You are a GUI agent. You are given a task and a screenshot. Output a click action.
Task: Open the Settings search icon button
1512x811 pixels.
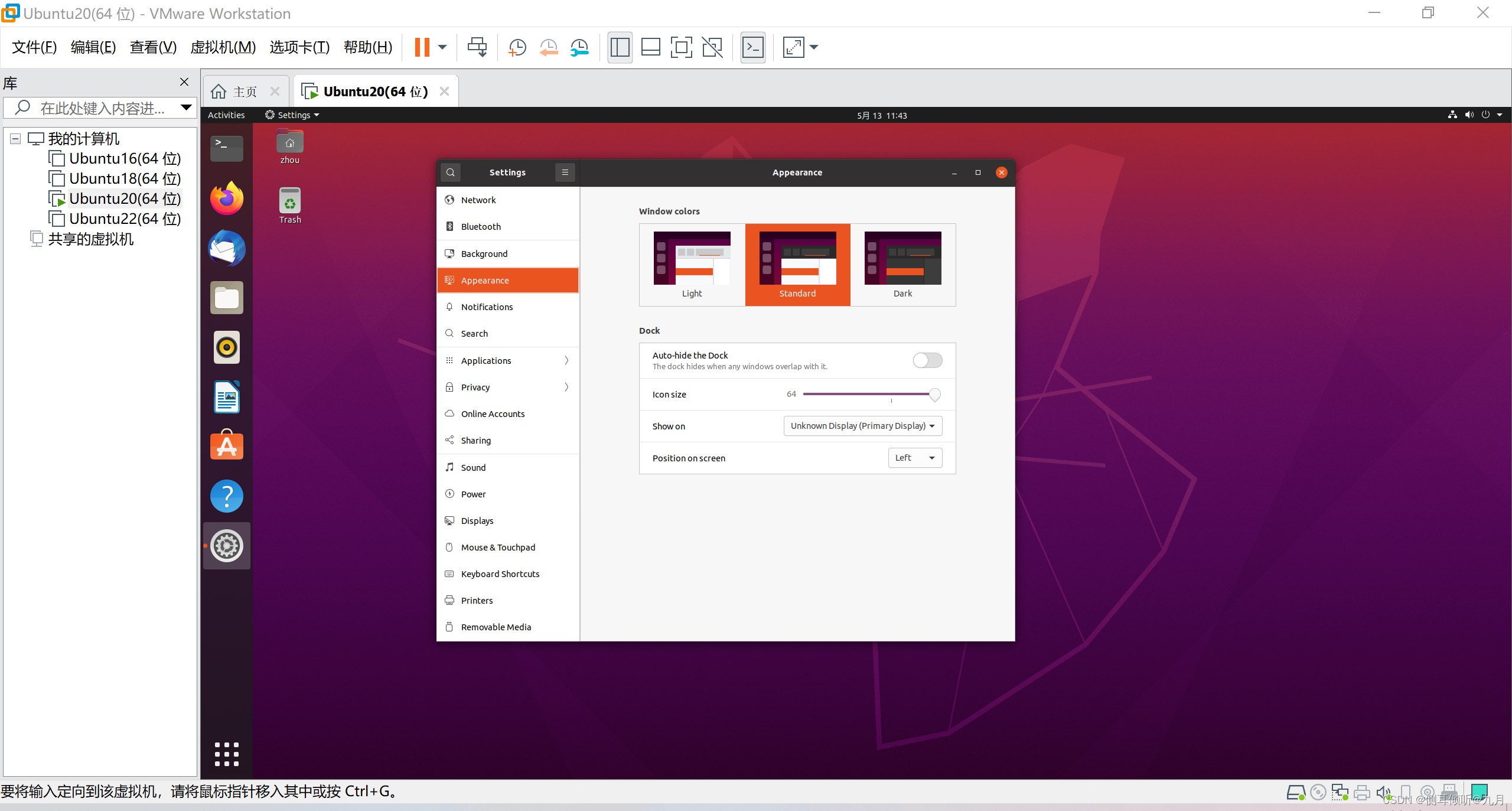click(451, 172)
